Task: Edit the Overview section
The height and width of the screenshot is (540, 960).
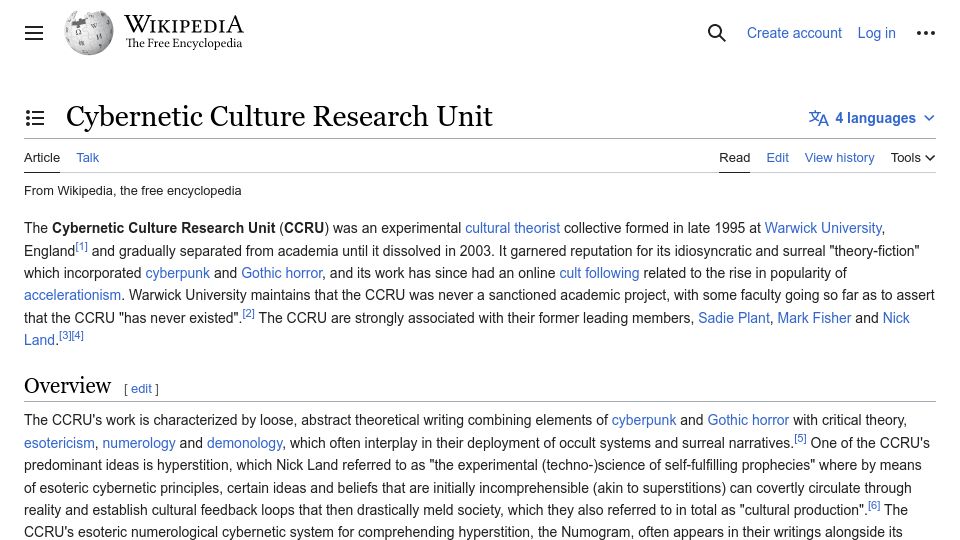Action: click(x=141, y=389)
